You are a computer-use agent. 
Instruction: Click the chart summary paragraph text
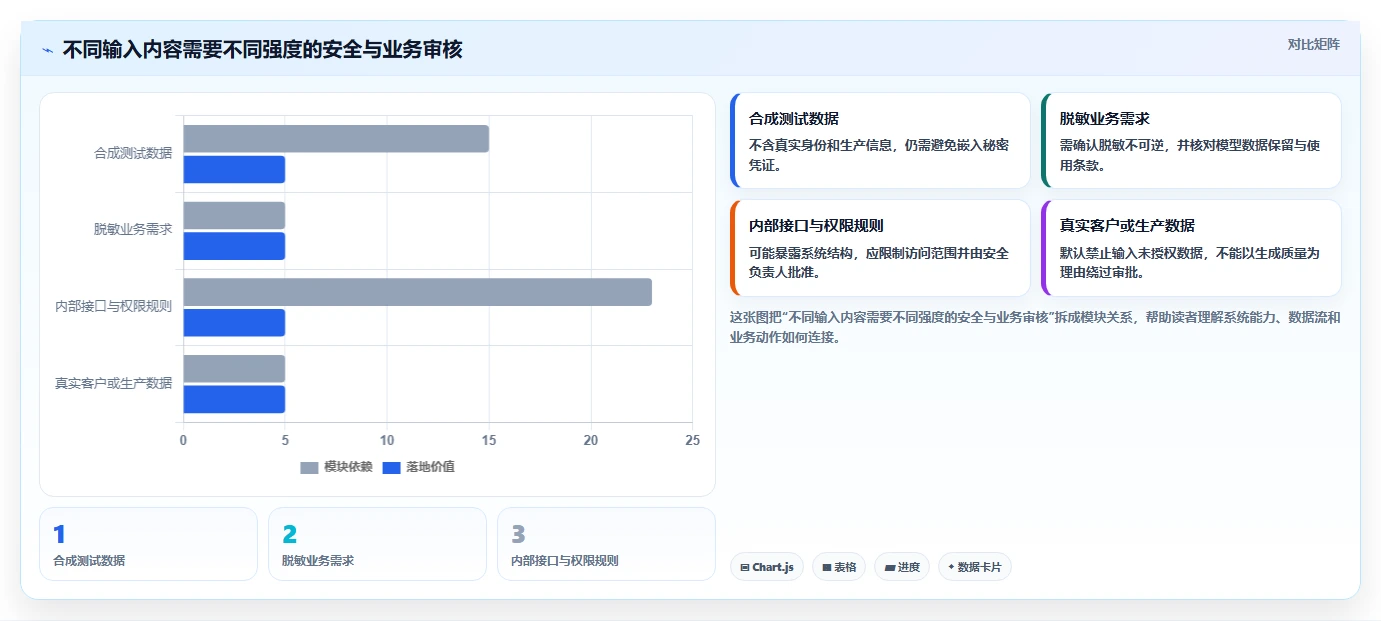(x=1035, y=327)
